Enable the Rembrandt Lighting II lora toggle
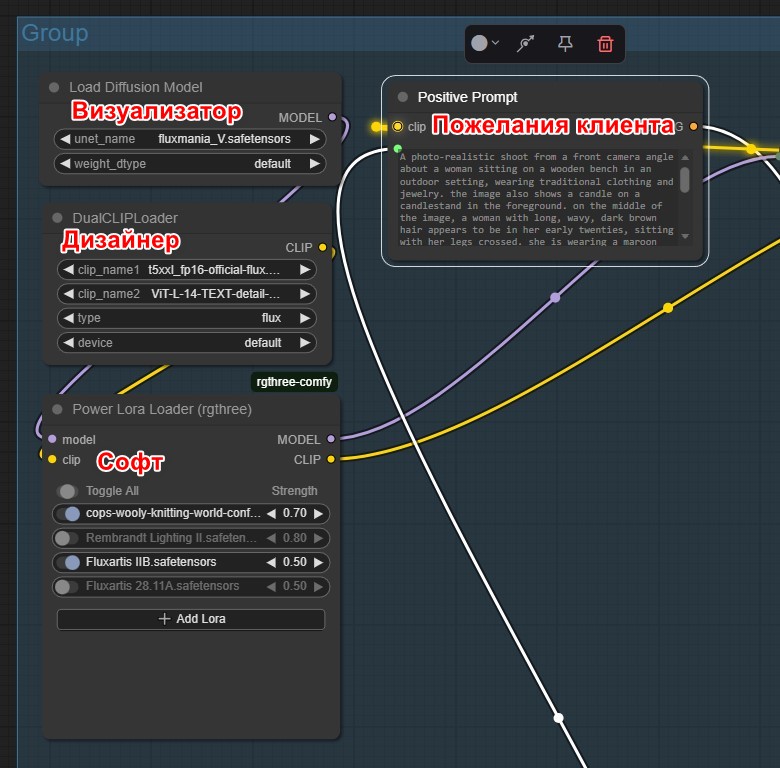 coord(67,538)
